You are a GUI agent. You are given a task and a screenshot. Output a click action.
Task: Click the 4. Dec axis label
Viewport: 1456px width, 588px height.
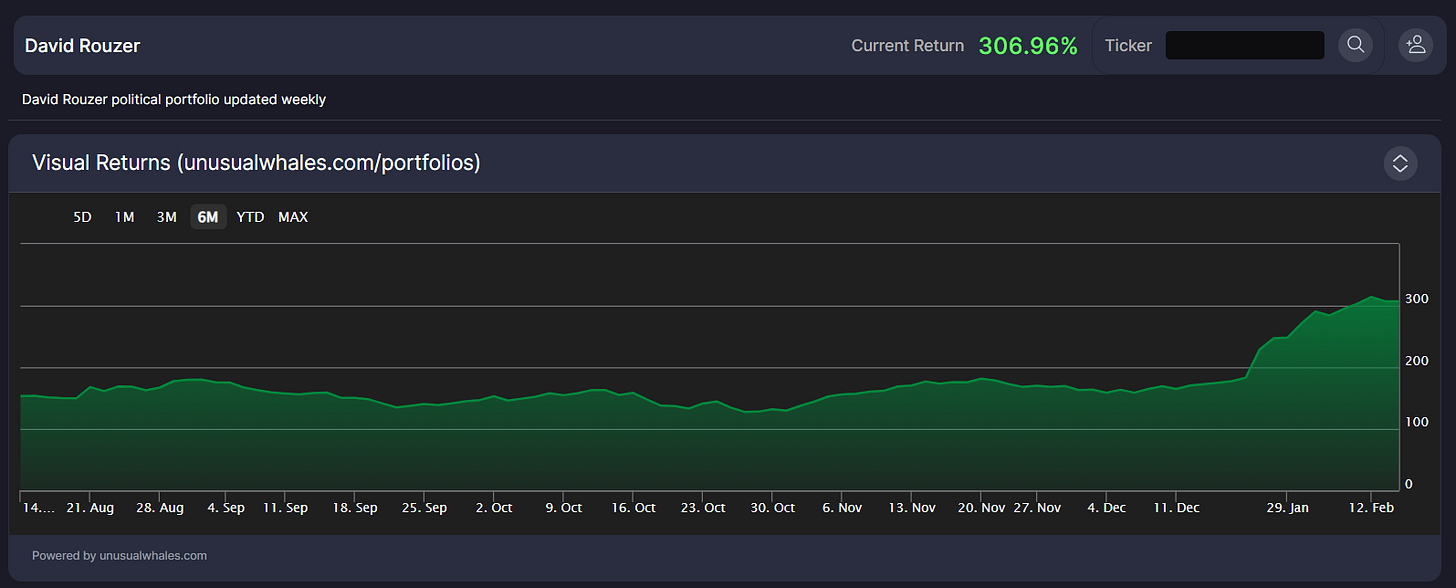(1107, 508)
